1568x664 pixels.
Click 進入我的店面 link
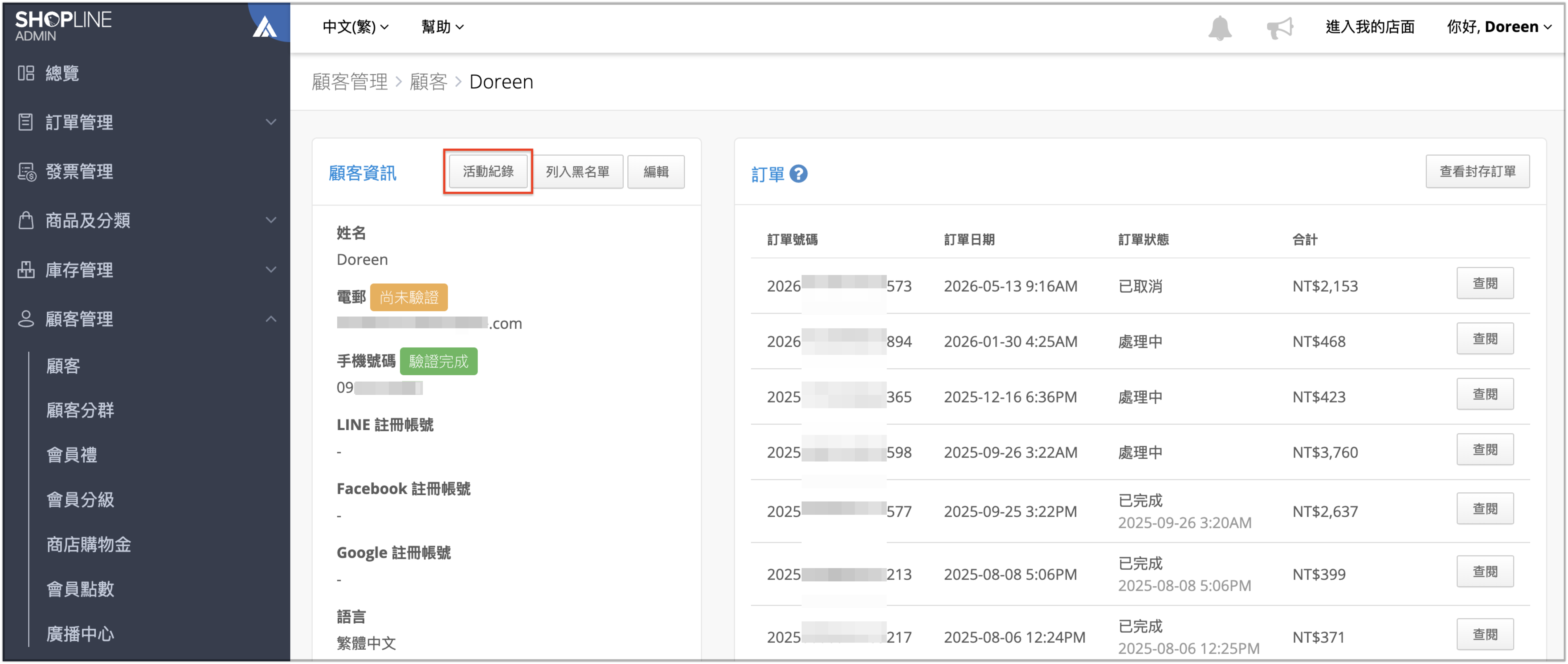[x=1370, y=27]
